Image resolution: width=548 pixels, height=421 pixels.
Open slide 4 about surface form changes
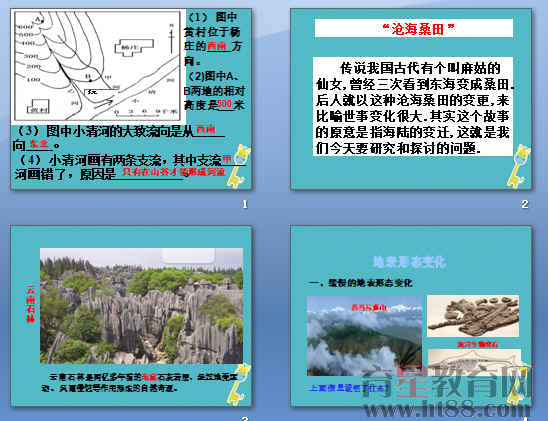click(411, 316)
